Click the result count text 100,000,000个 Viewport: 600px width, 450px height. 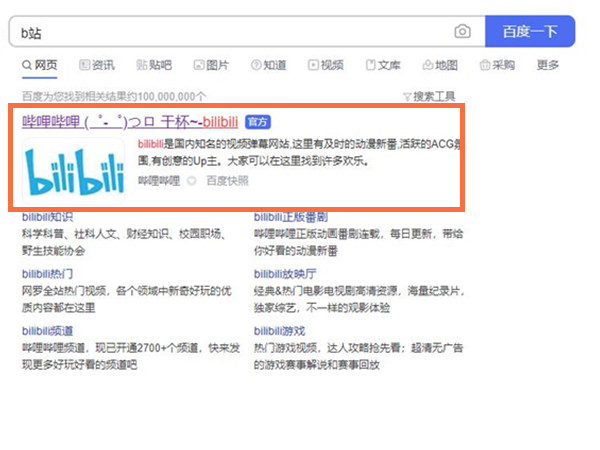coord(172,96)
